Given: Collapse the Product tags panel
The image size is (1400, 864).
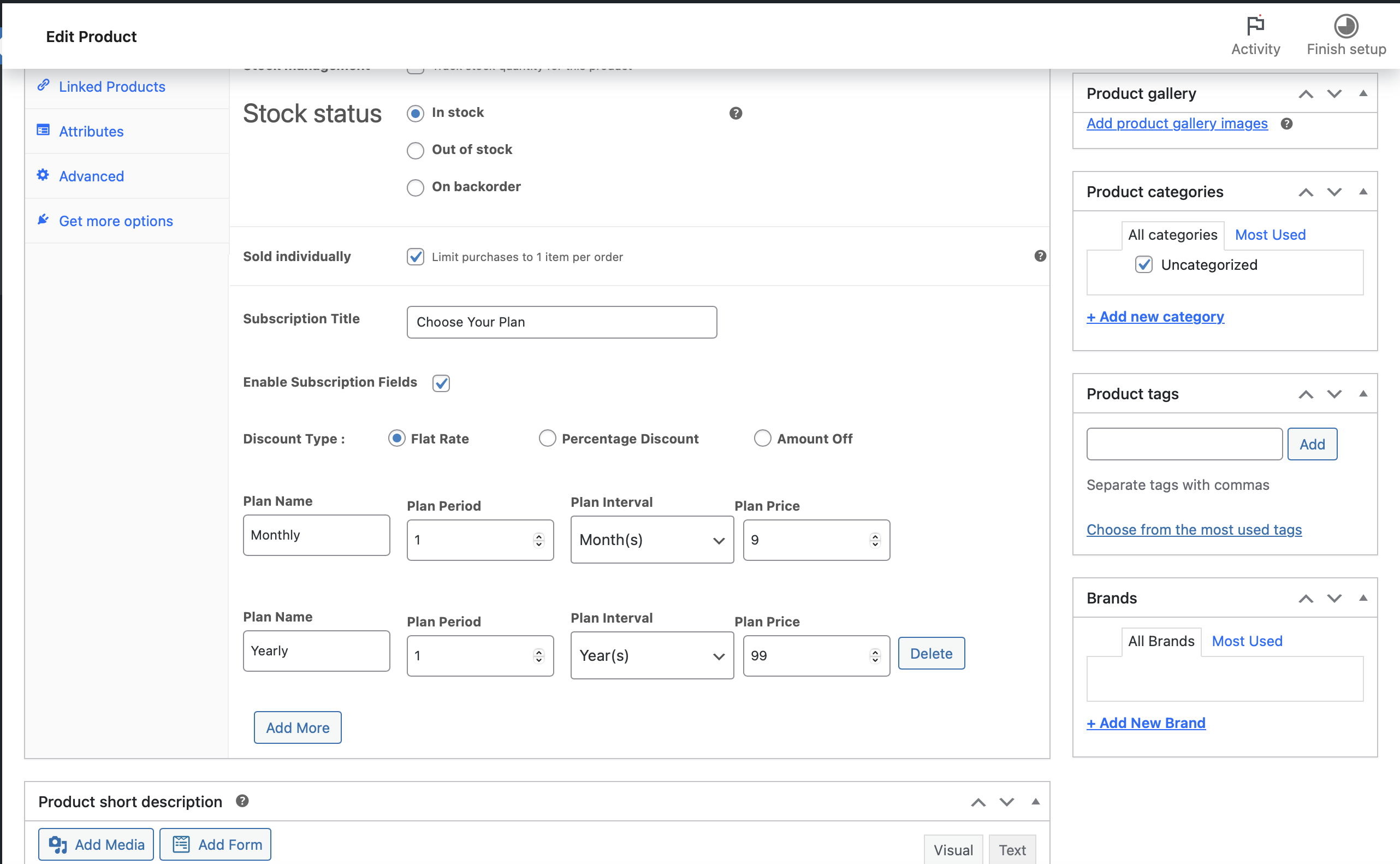Looking at the screenshot, I should click(1363, 394).
